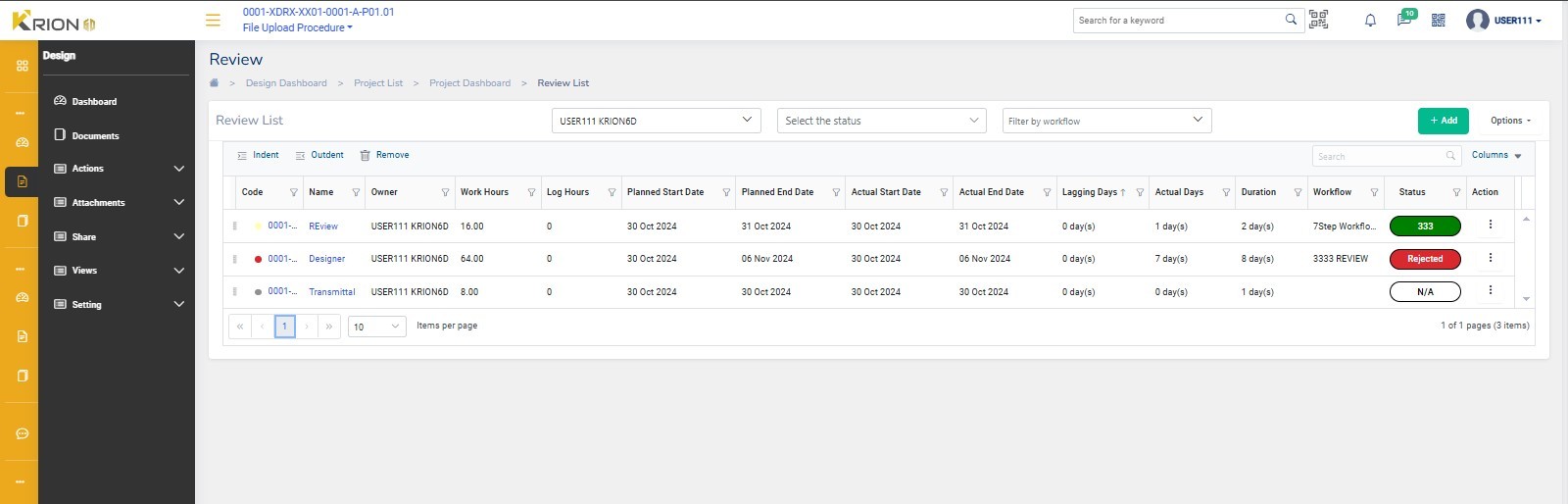This screenshot has width=1568, height=504.
Task: Open three-dot action menu for Designer row
Action: tap(1490, 258)
